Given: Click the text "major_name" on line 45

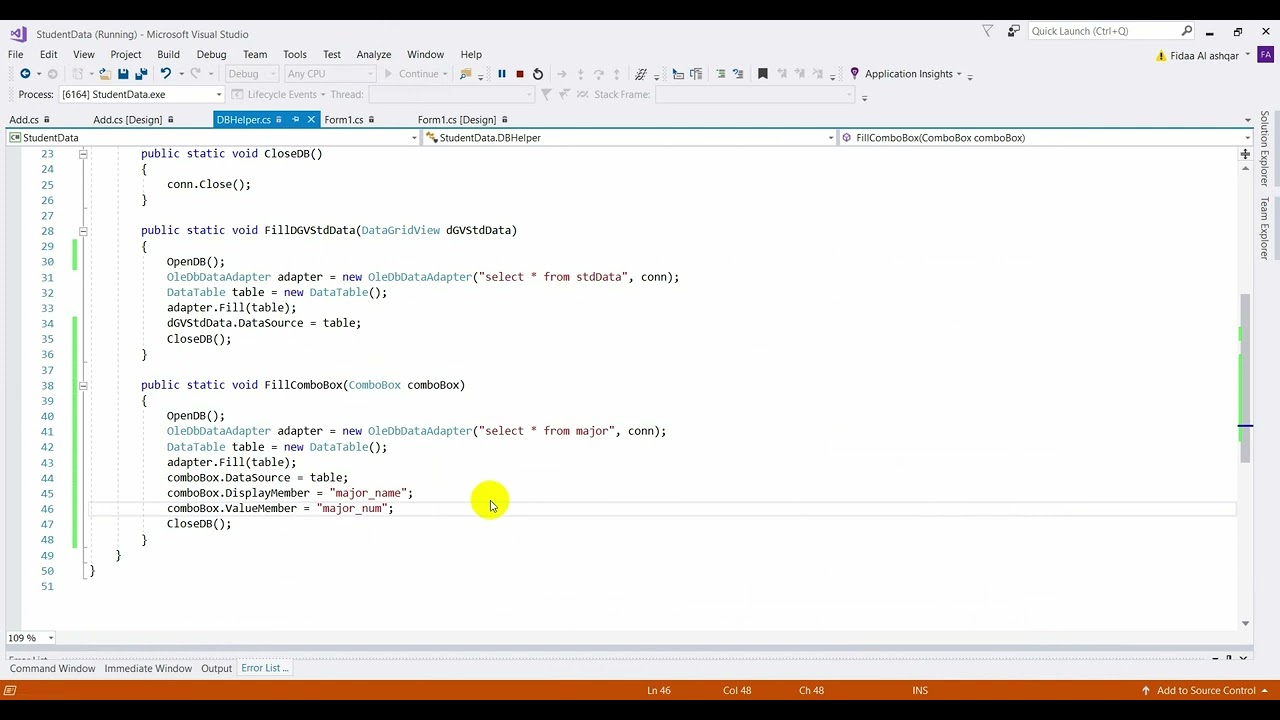Looking at the screenshot, I should [x=368, y=493].
